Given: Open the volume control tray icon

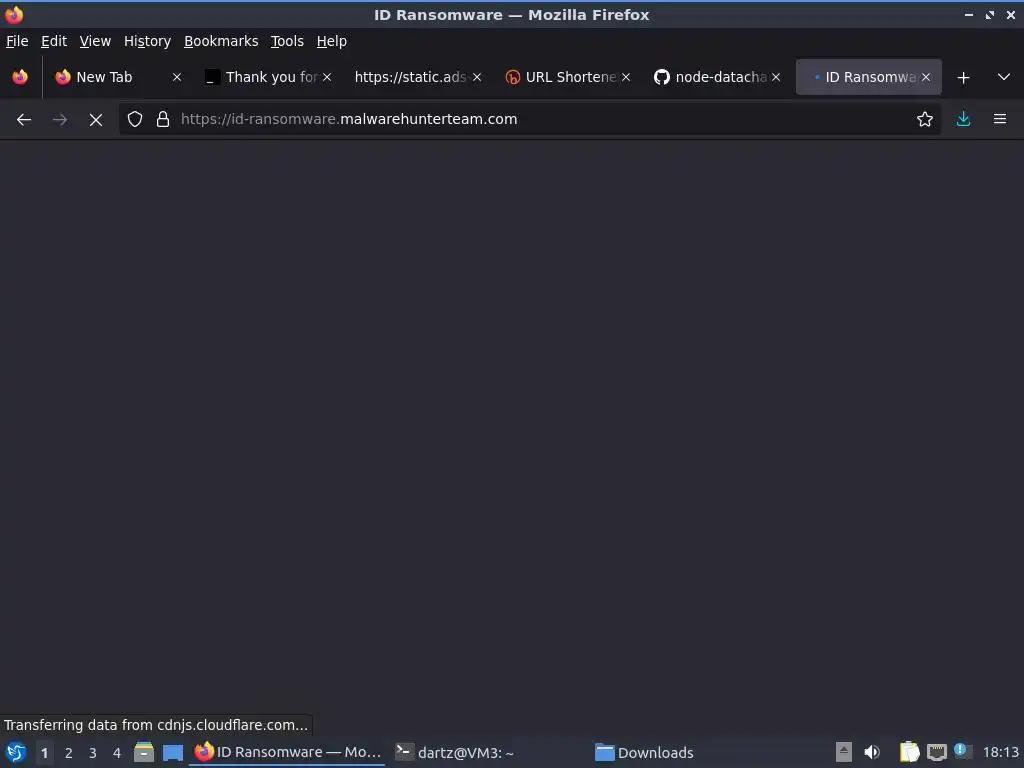Looking at the screenshot, I should point(872,752).
